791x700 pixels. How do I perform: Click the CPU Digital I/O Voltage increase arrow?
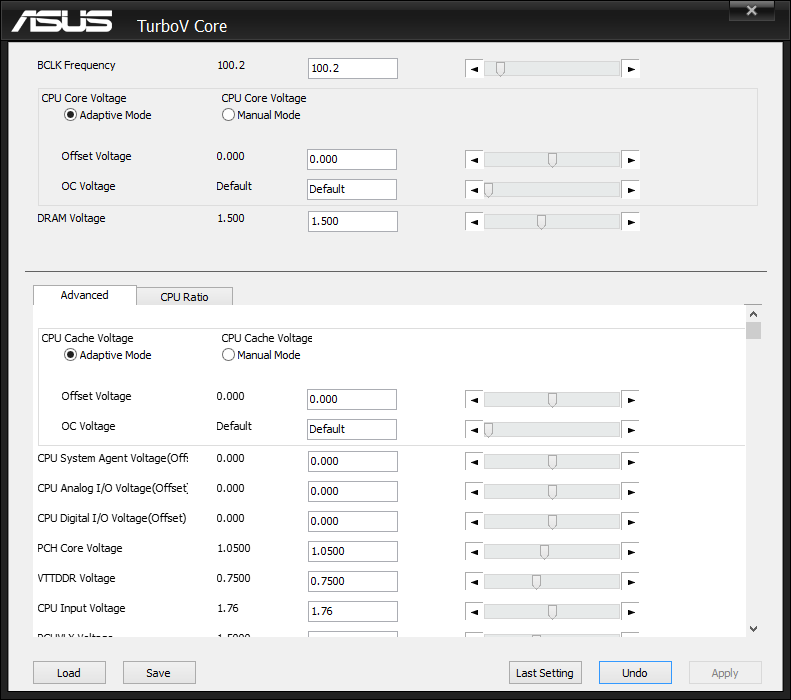coord(630,522)
